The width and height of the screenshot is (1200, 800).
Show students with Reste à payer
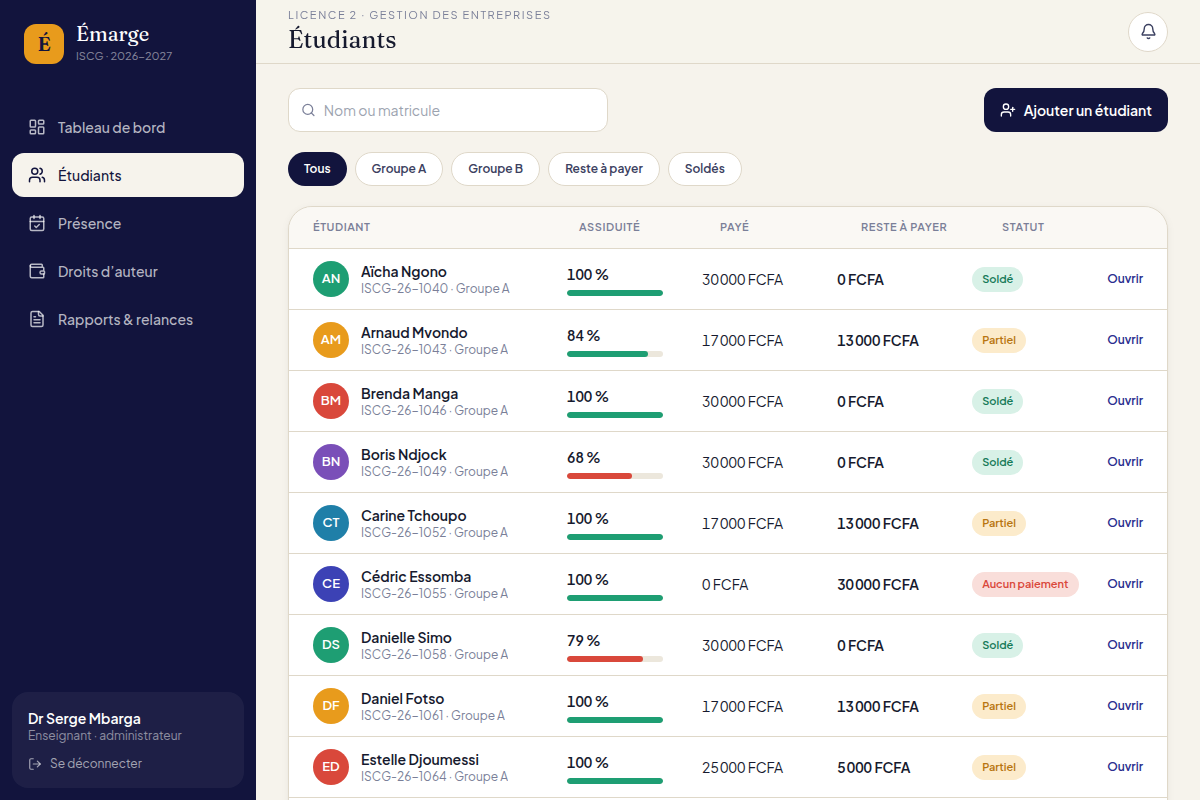pos(604,169)
